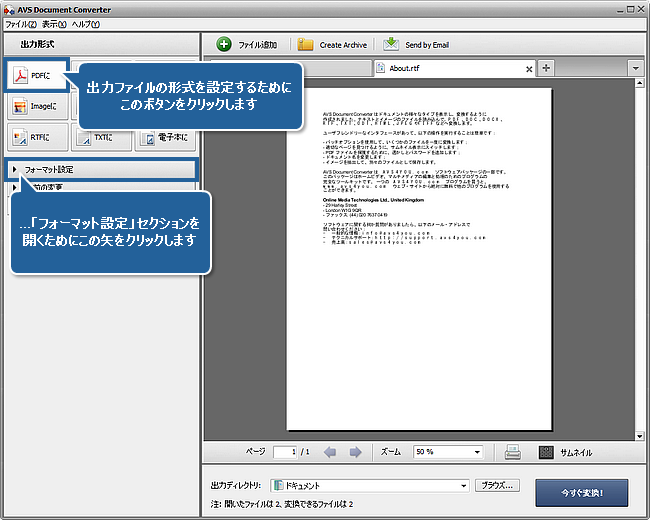Open the ヘルプ menu
The image size is (650, 520).
(85, 24)
